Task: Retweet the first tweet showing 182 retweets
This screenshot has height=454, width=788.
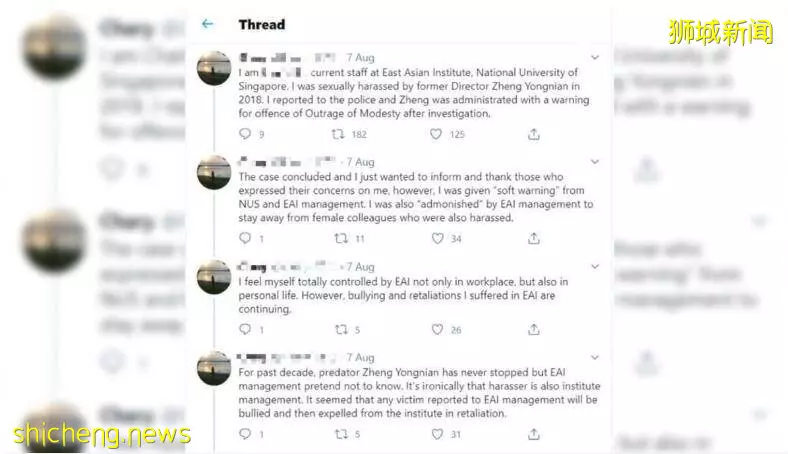Action: click(338, 134)
